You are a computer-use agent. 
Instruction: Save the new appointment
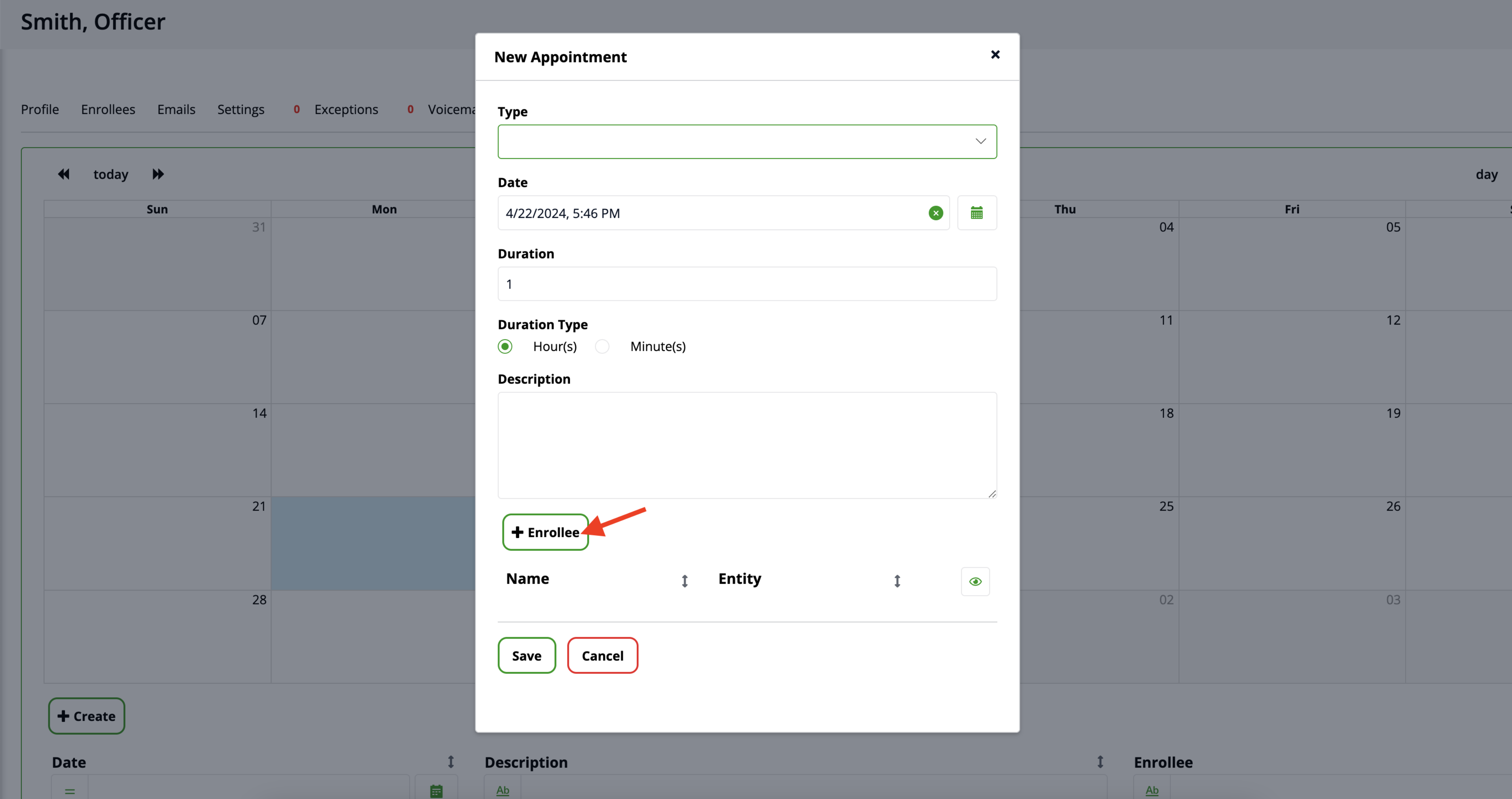[527, 655]
